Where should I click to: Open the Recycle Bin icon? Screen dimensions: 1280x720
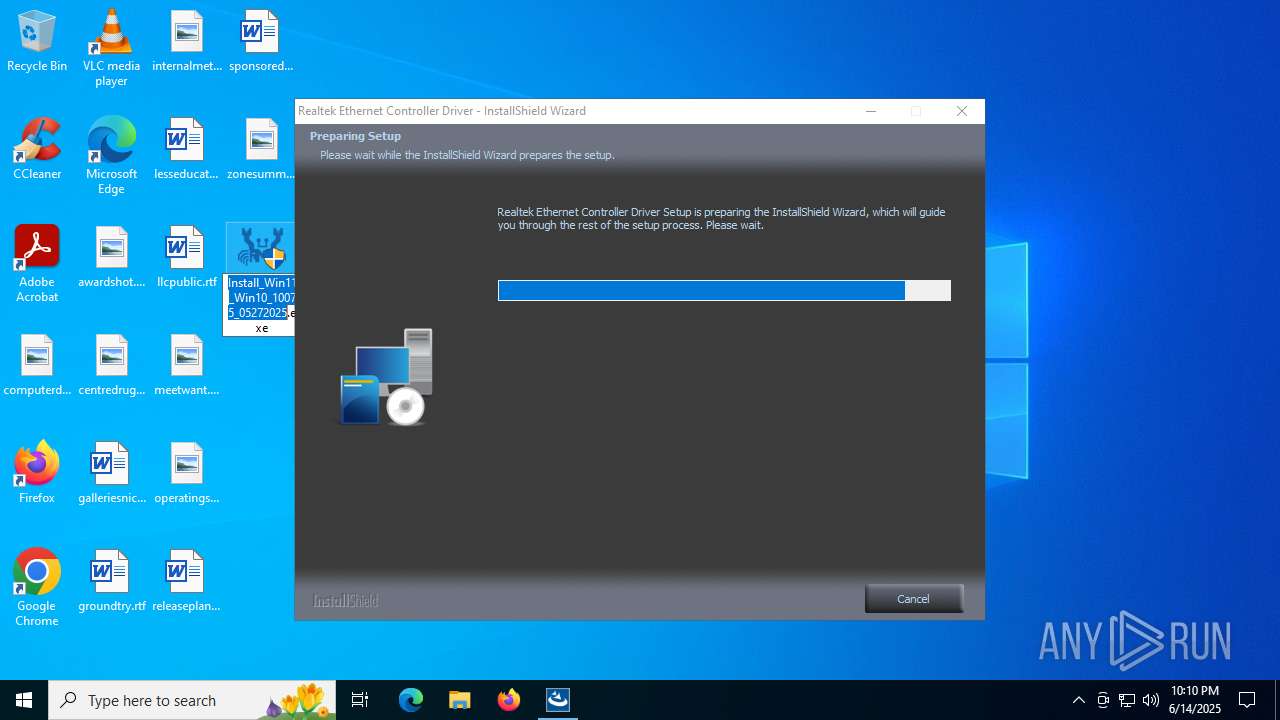pos(37,42)
